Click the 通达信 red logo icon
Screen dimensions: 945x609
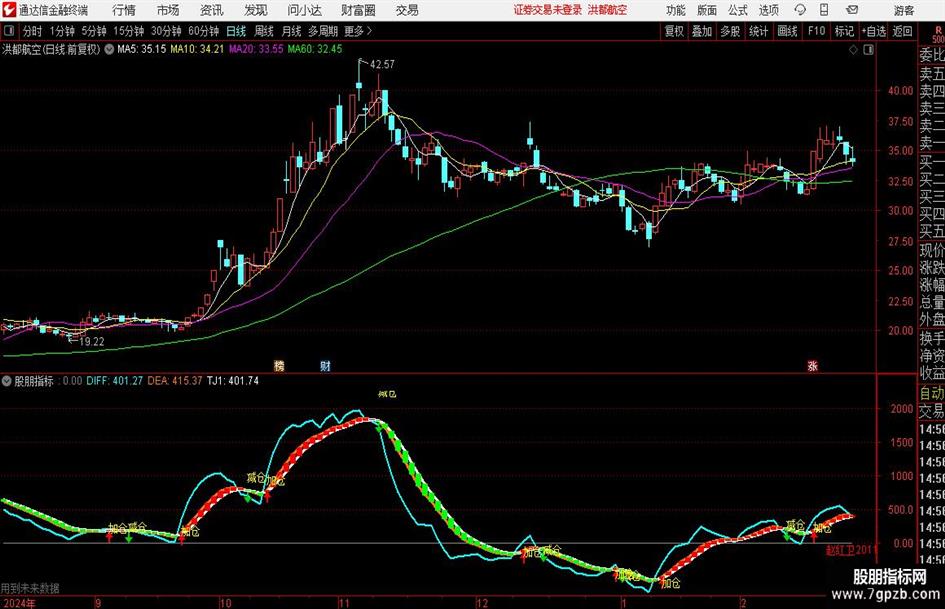[9, 10]
